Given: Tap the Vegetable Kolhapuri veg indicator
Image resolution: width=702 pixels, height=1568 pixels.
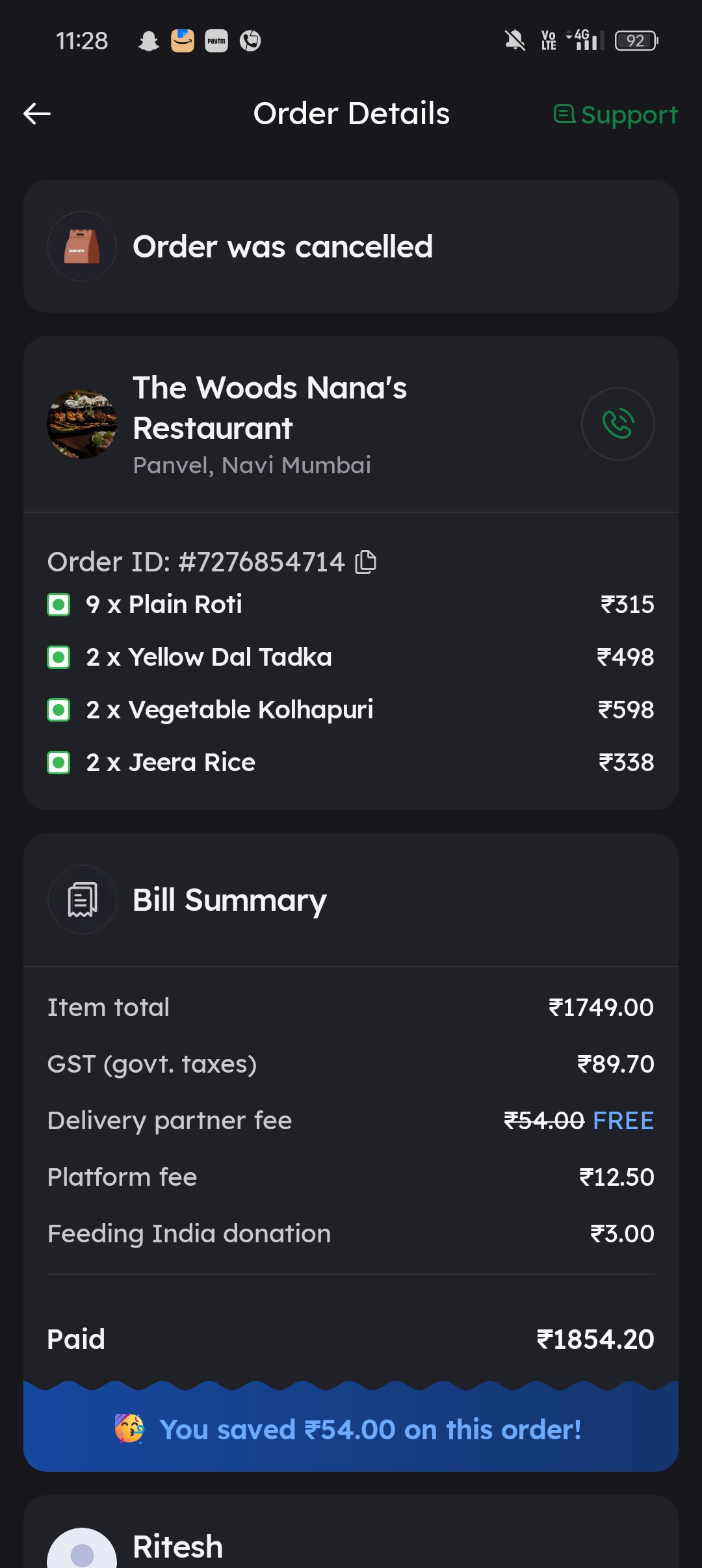Looking at the screenshot, I should tap(58, 710).
